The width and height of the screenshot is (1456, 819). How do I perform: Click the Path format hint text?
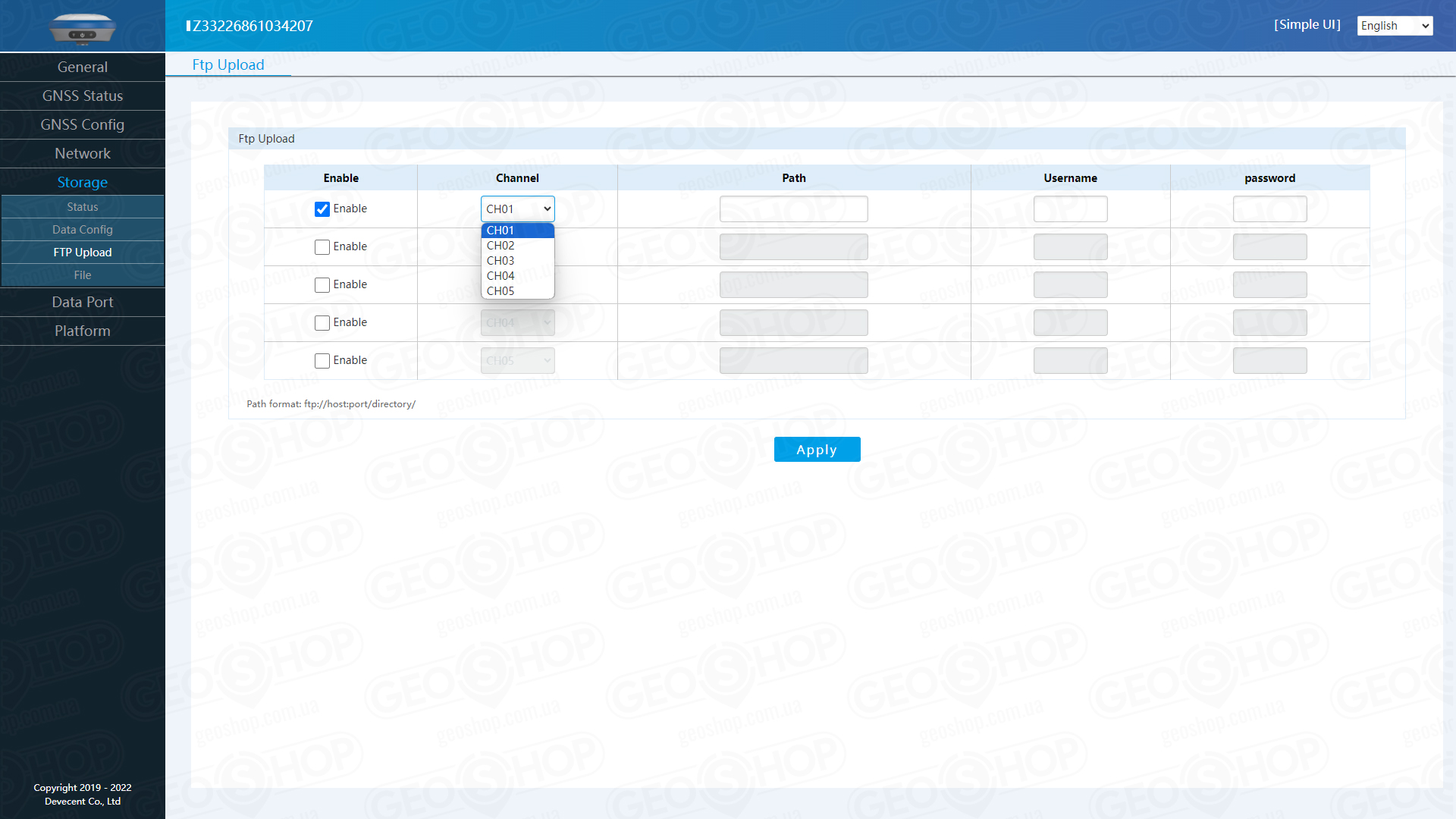click(331, 404)
